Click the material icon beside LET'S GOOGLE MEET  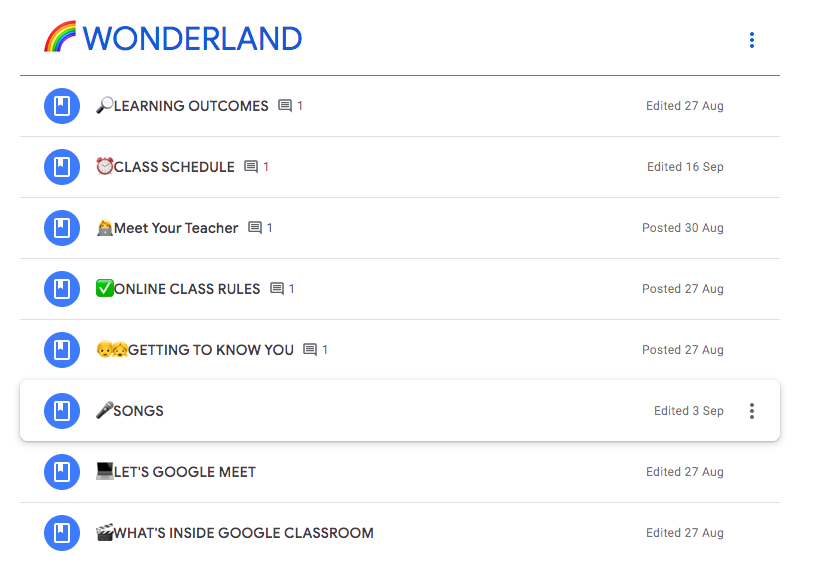pyautogui.click(x=62, y=471)
